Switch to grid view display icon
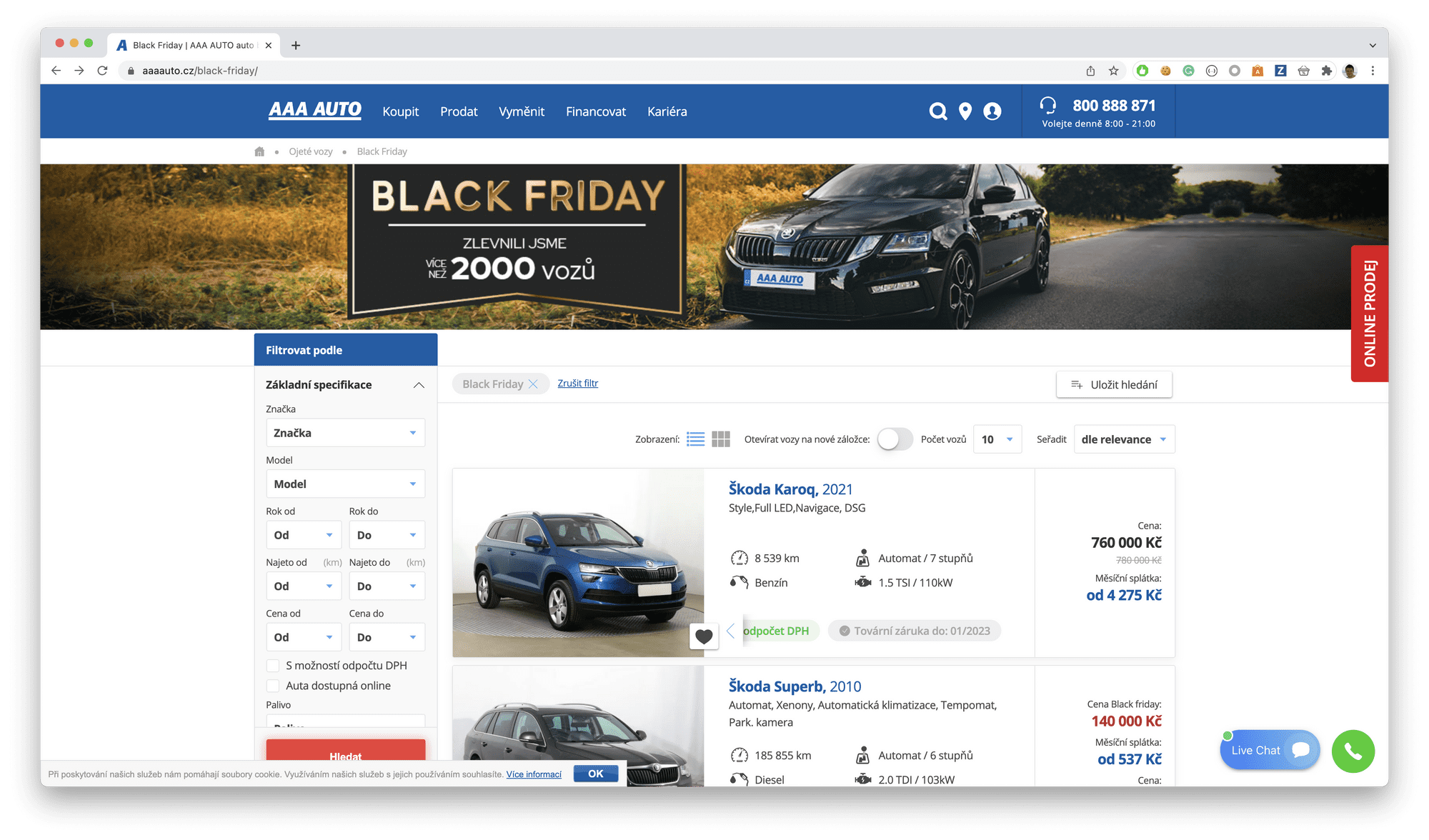Screen dimensions: 1429x840 click(x=722, y=439)
